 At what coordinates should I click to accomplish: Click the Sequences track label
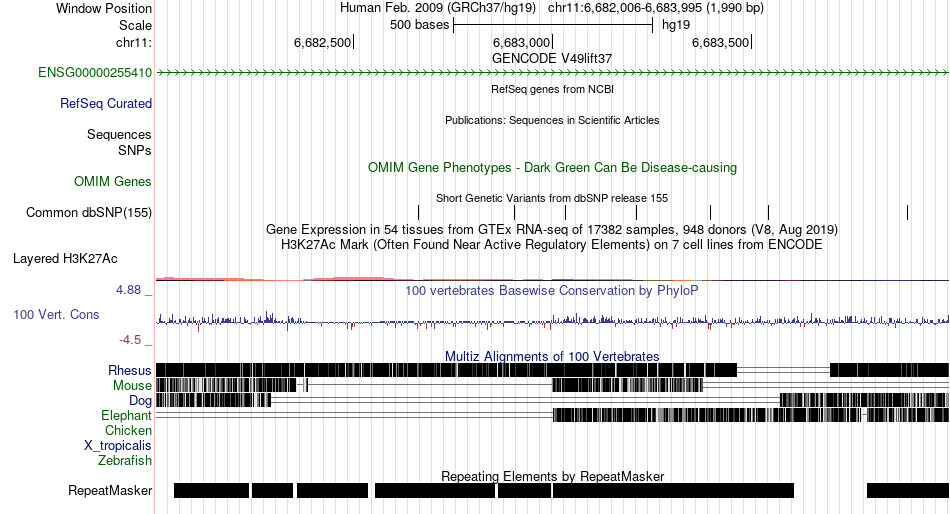[x=119, y=135]
